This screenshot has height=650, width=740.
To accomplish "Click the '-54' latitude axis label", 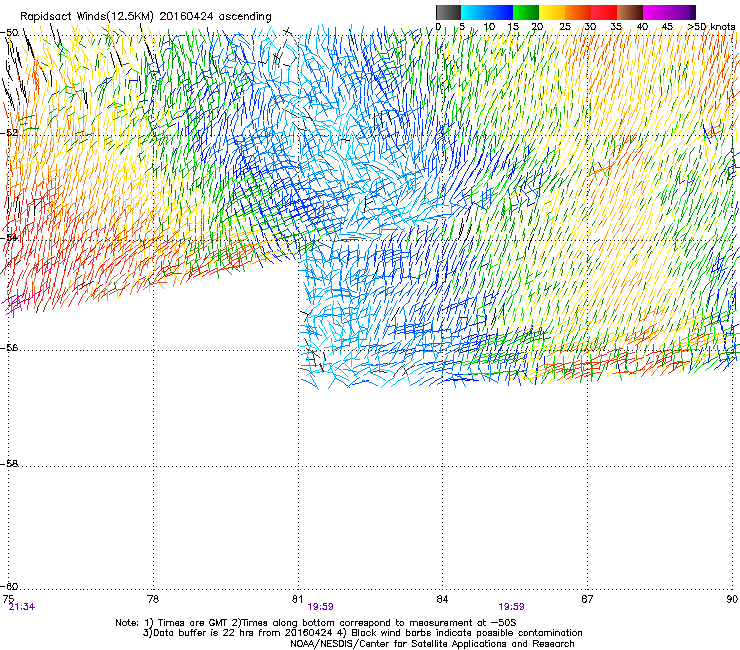I will click(9, 238).
